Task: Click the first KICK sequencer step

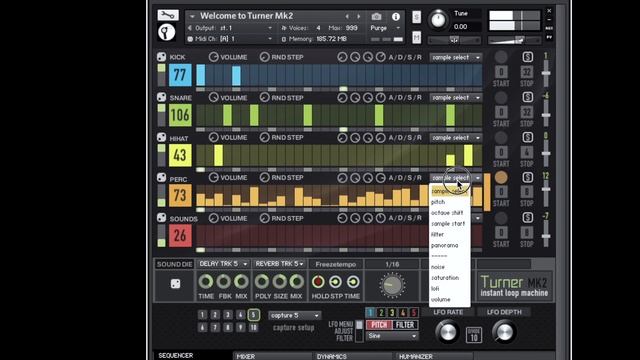Action: [x=200, y=75]
